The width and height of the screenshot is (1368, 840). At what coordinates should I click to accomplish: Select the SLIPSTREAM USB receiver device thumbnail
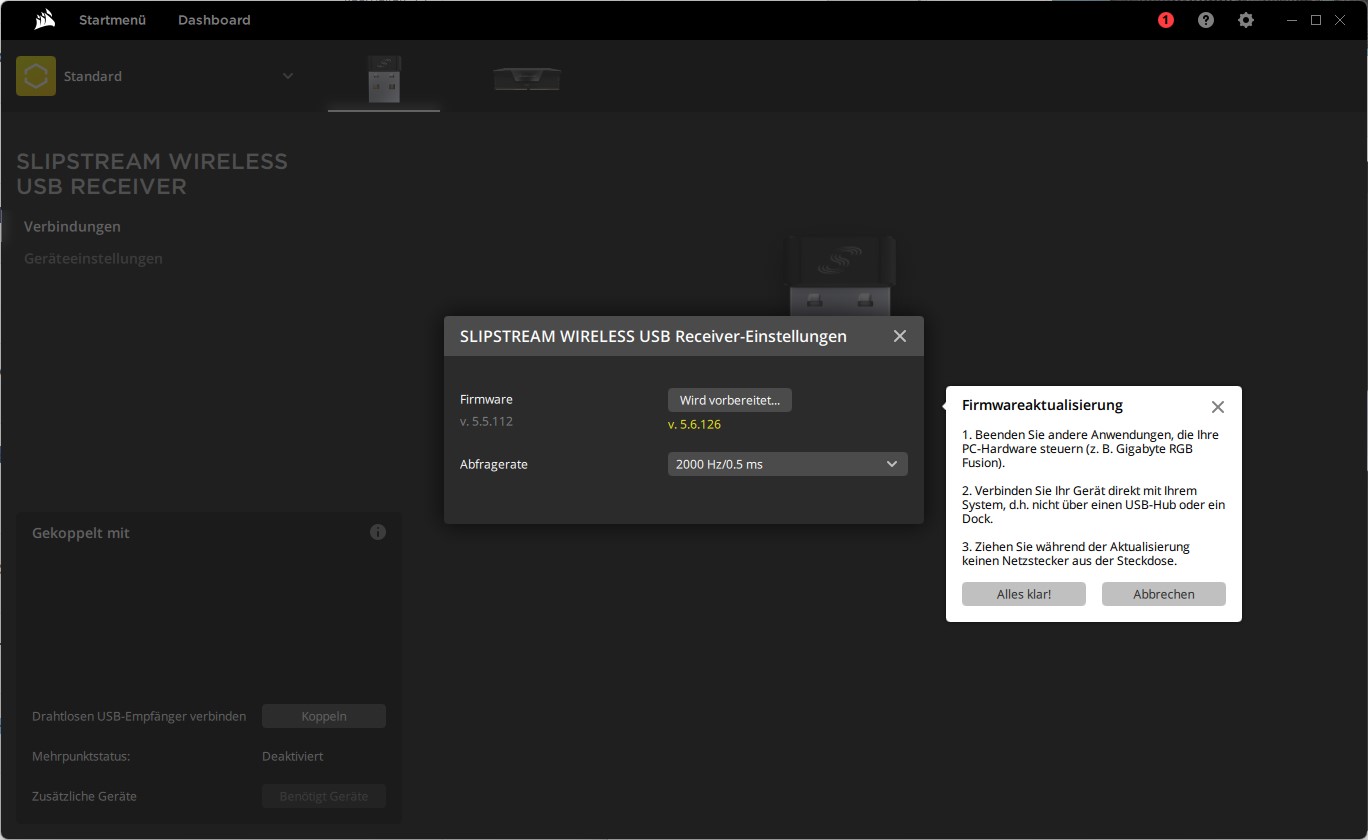coord(384,80)
